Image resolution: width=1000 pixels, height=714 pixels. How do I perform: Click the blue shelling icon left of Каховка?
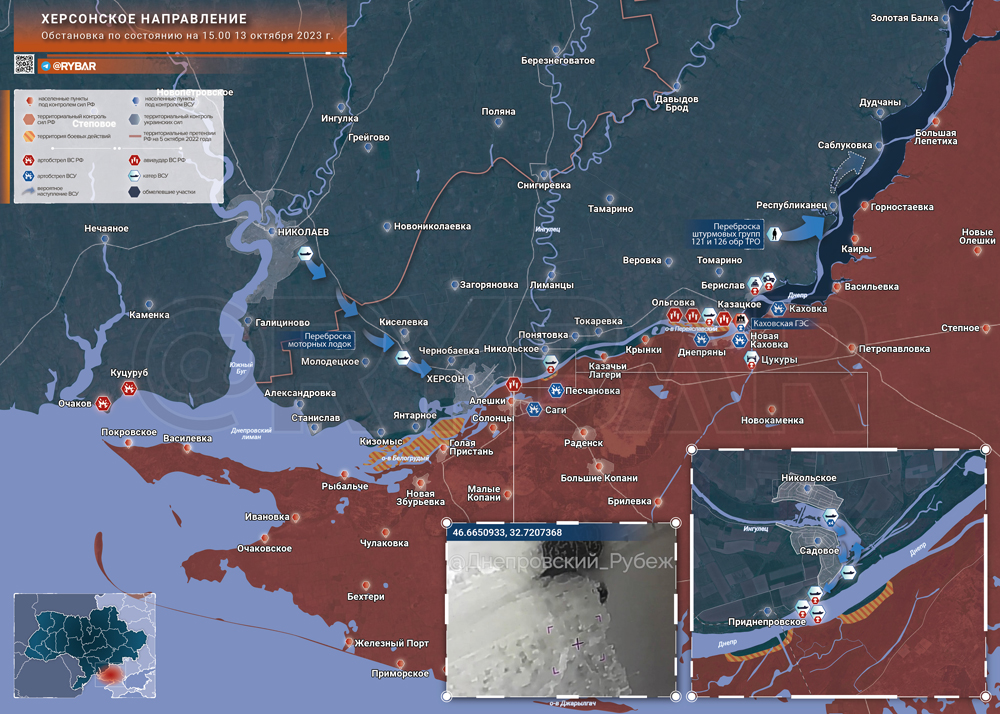point(779,309)
